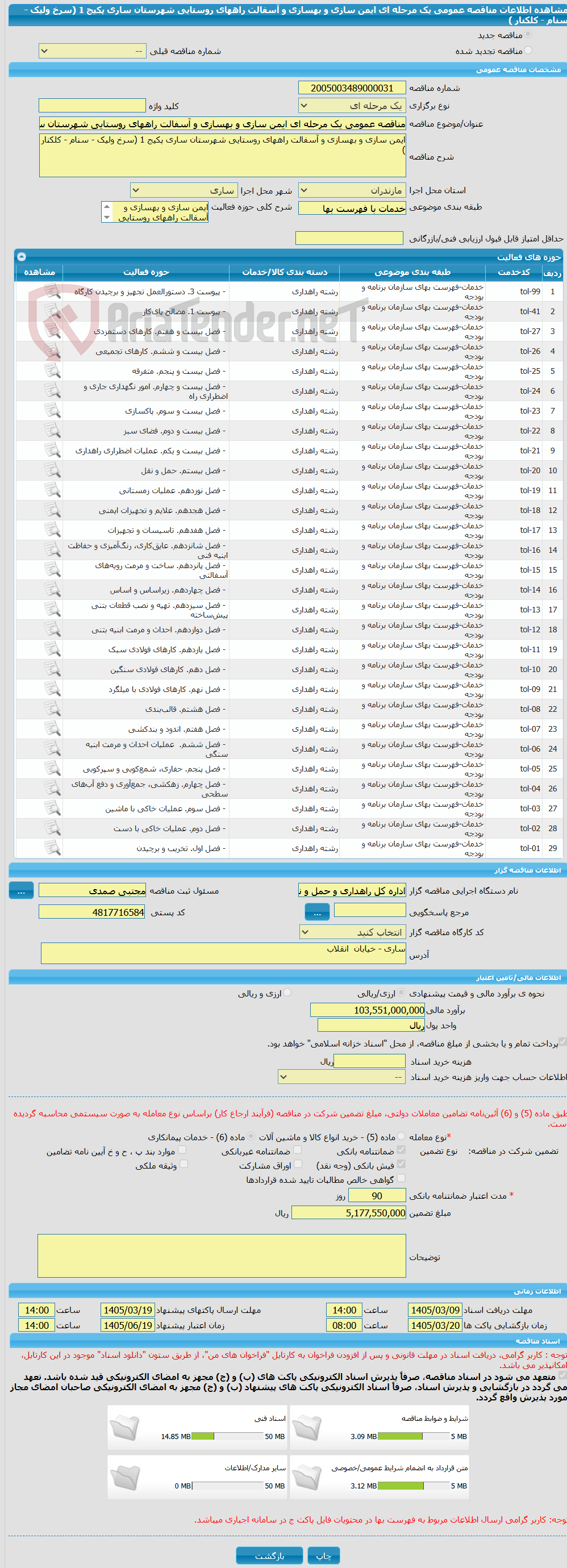Screen dimensions: 567x1568
Task: Select the مناقصه تجدید شده radio button
Action: pyautogui.click(x=528, y=51)
